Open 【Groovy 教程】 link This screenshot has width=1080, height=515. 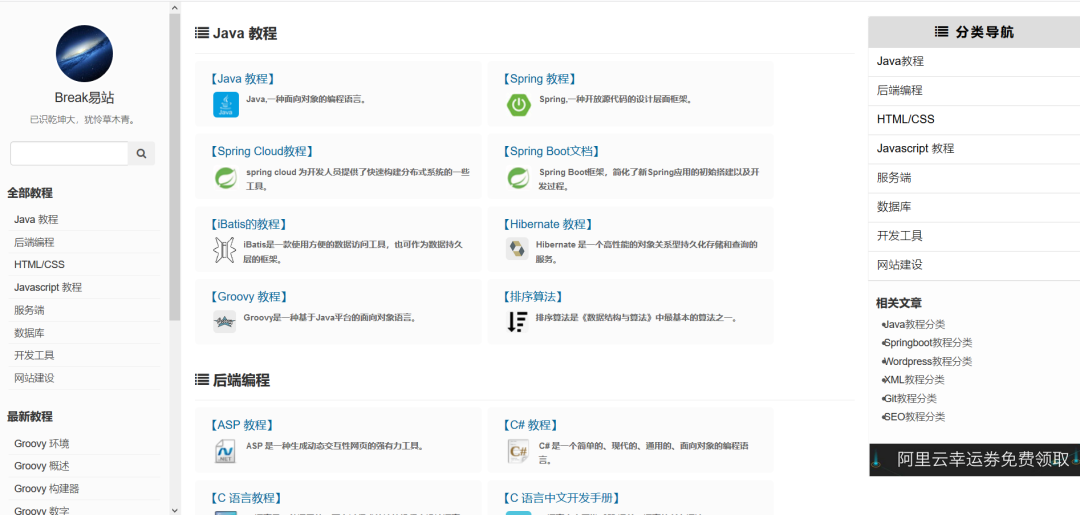click(x=248, y=297)
